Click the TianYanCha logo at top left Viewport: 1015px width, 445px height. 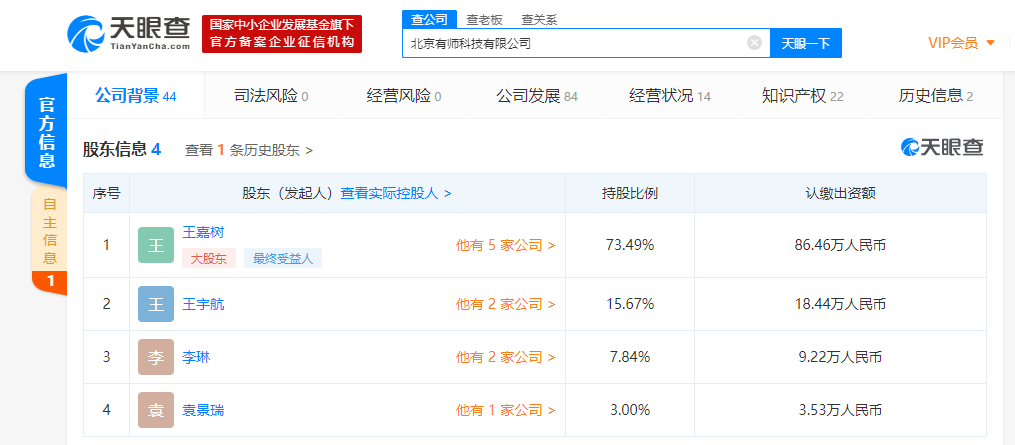(128, 34)
